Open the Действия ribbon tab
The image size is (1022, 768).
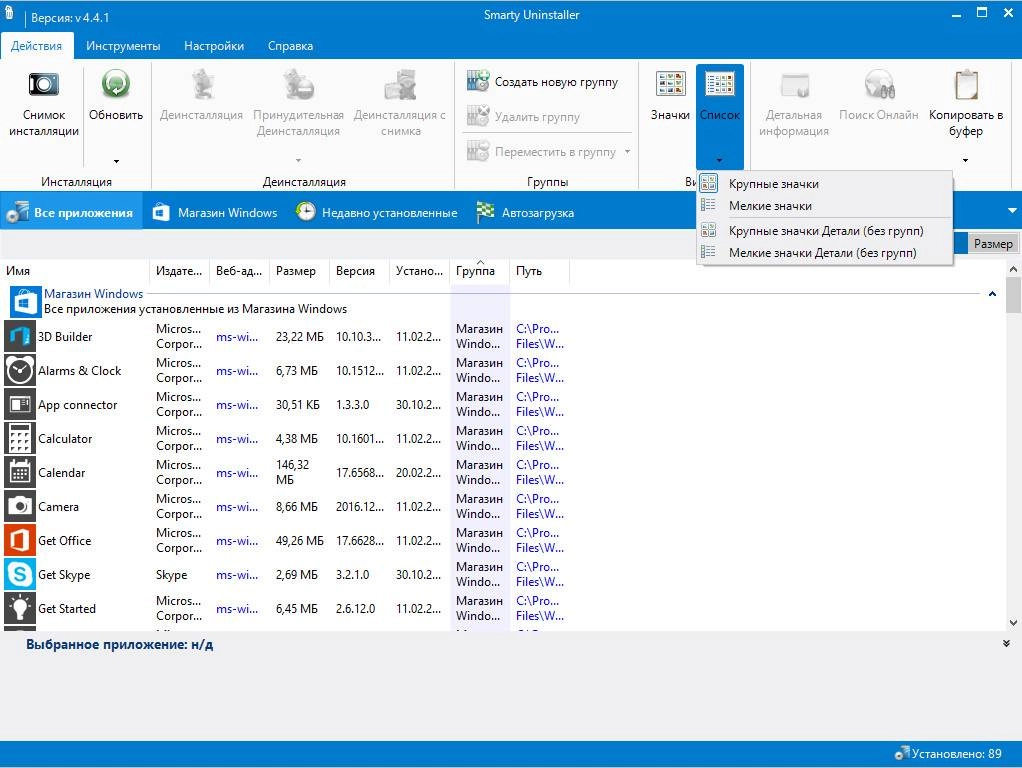coord(36,46)
